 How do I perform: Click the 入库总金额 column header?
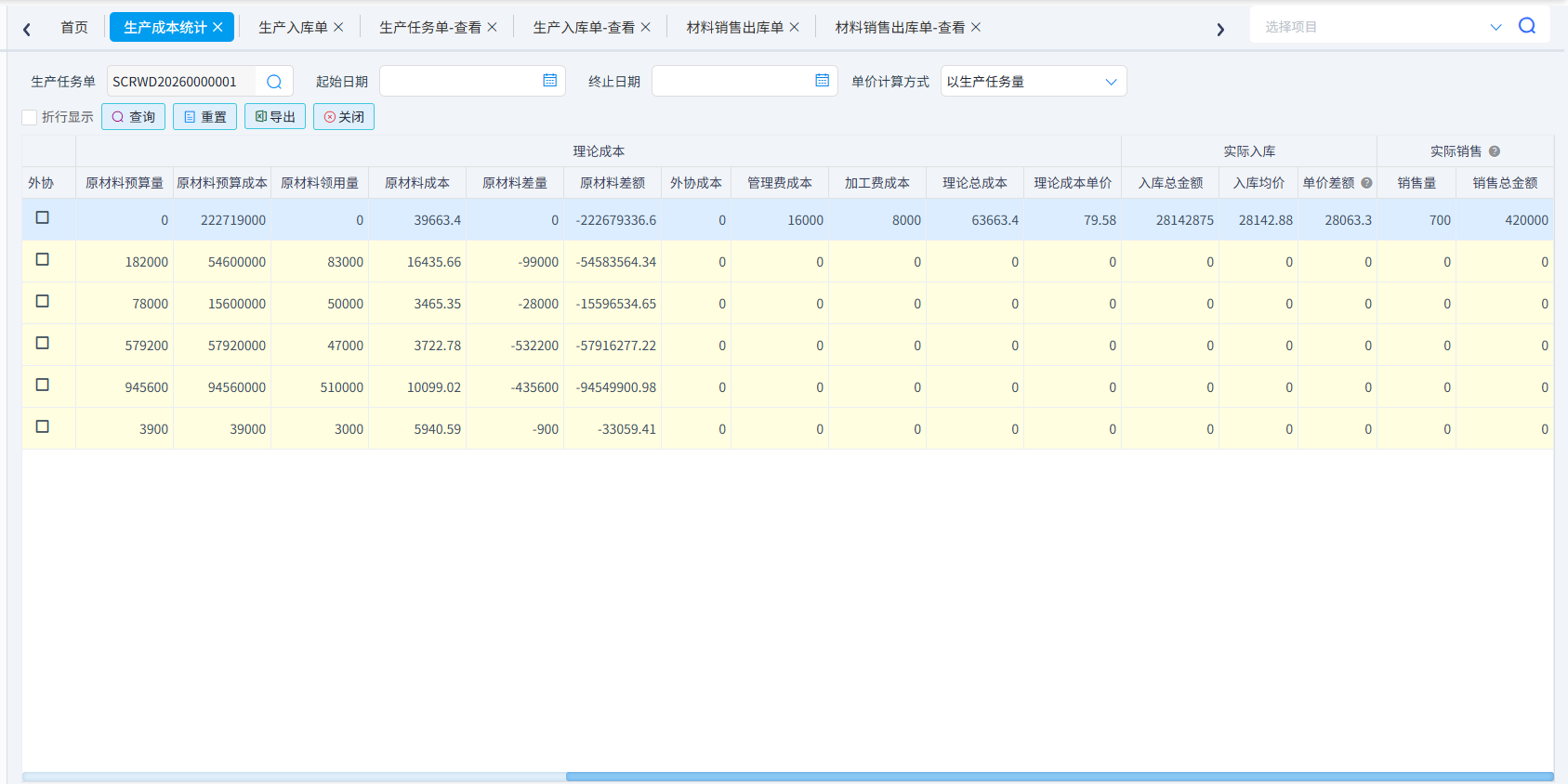coord(1170,183)
